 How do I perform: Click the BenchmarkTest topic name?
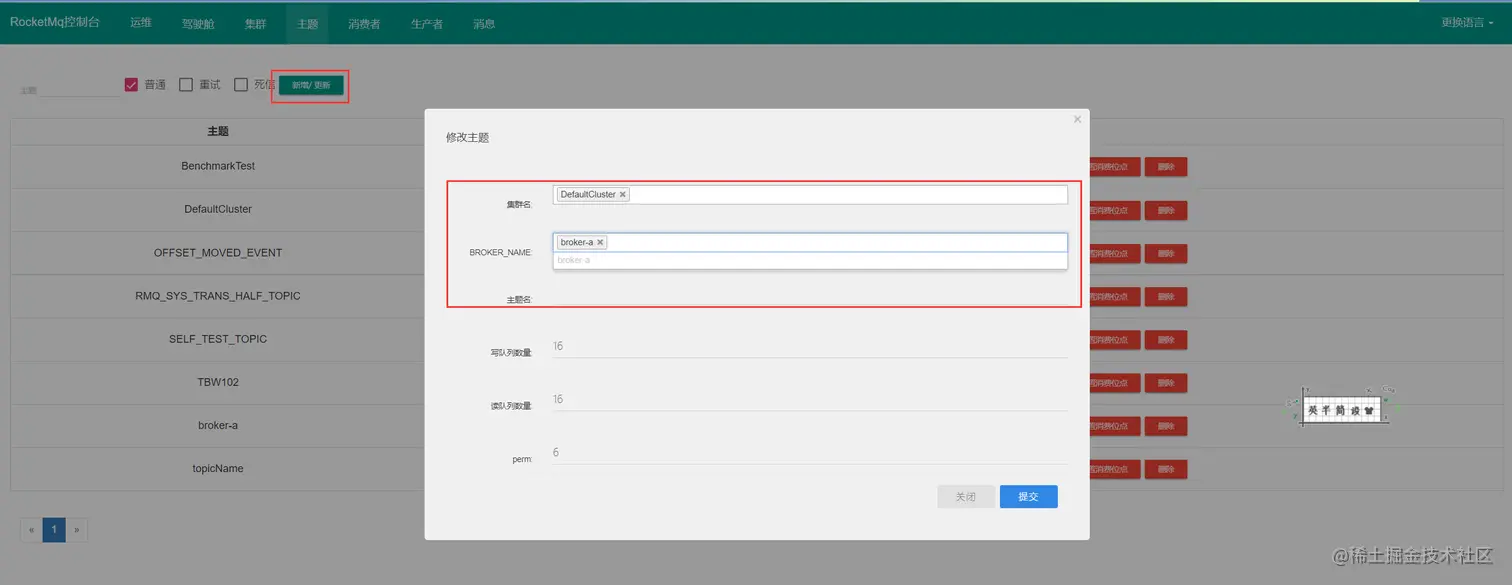[x=218, y=166]
